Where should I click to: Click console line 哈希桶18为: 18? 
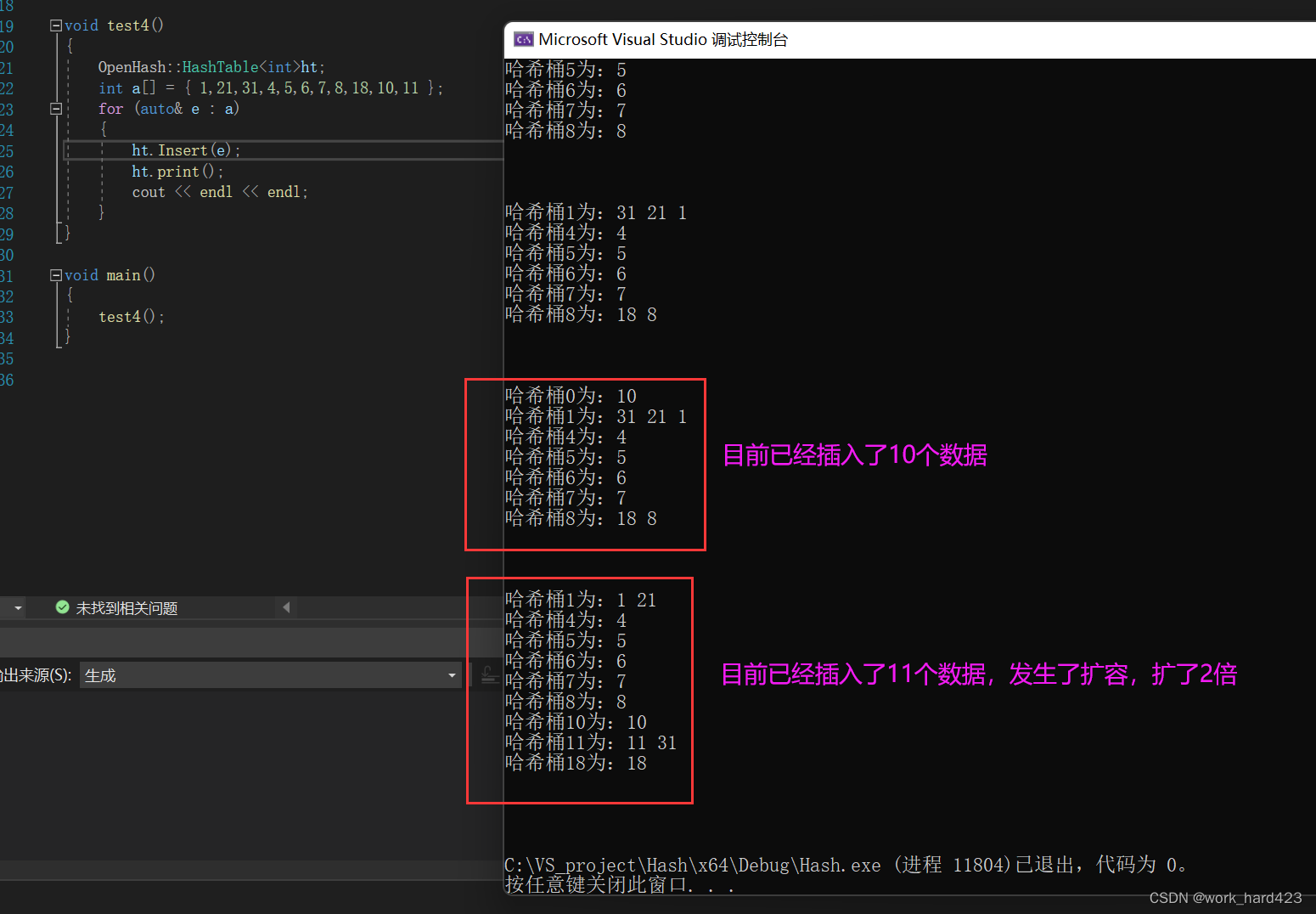(576, 763)
